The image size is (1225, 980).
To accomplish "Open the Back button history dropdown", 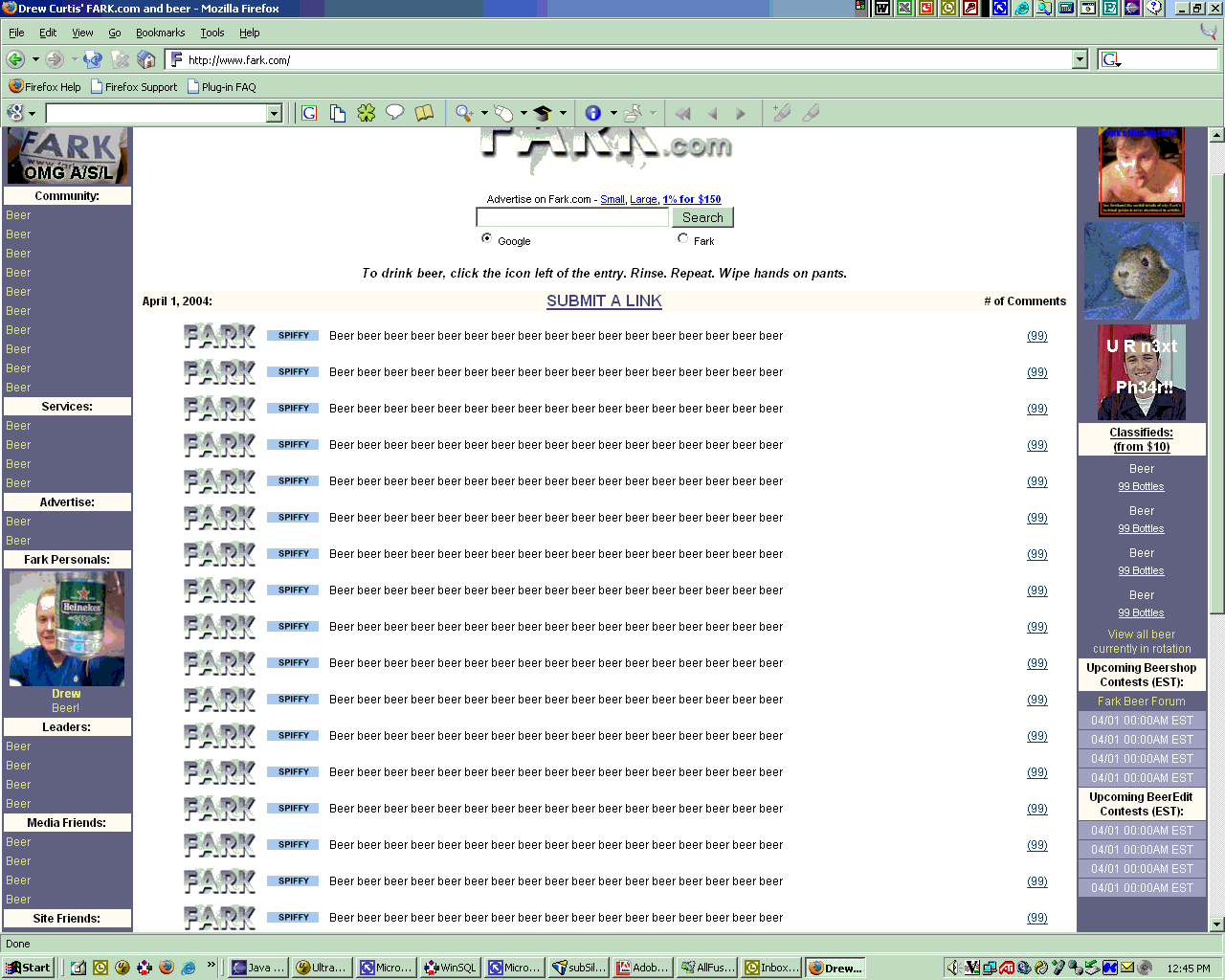I will pos(35,59).
